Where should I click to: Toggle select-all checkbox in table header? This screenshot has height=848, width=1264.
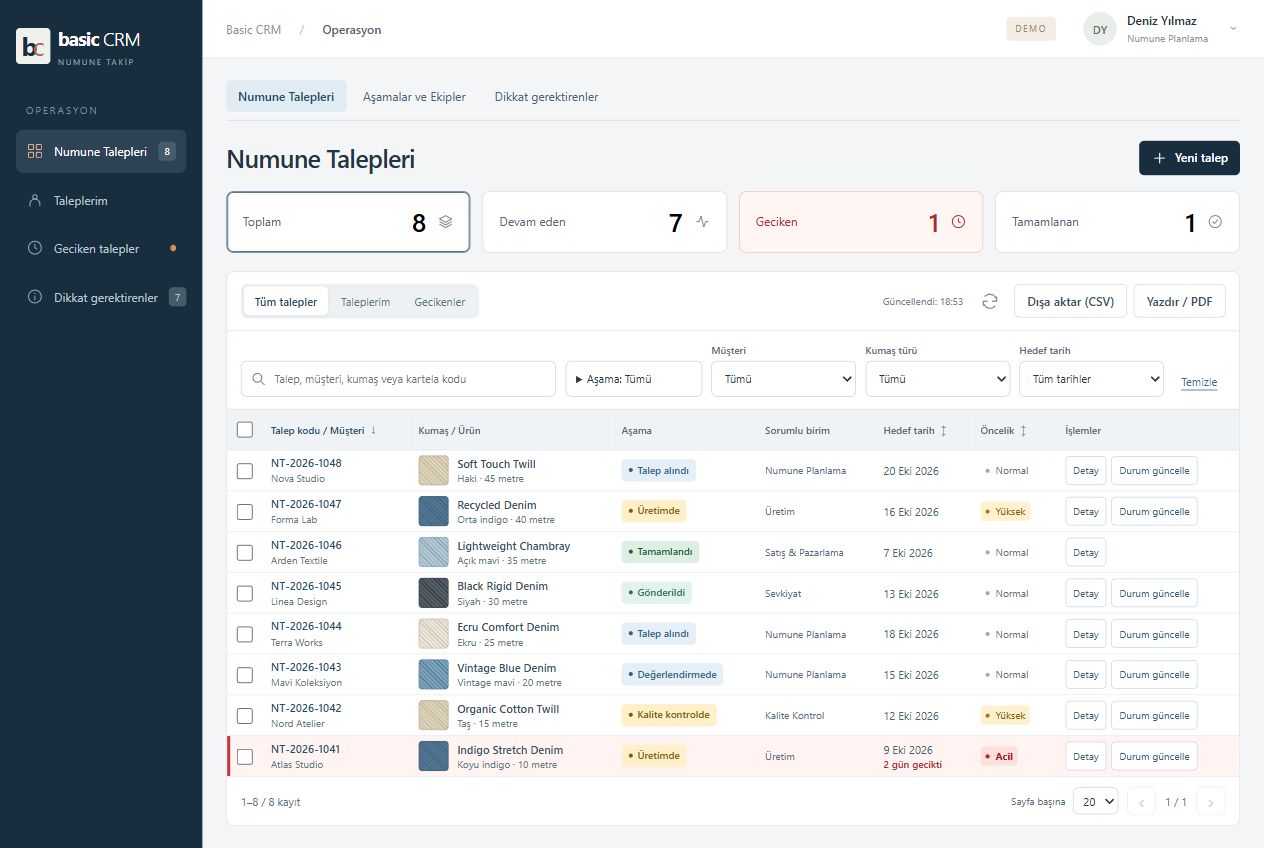tap(245, 430)
